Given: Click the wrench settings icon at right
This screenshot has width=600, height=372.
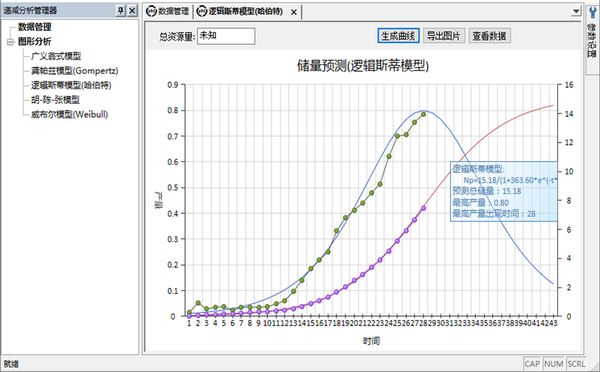Looking at the screenshot, I should click(x=592, y=14).
